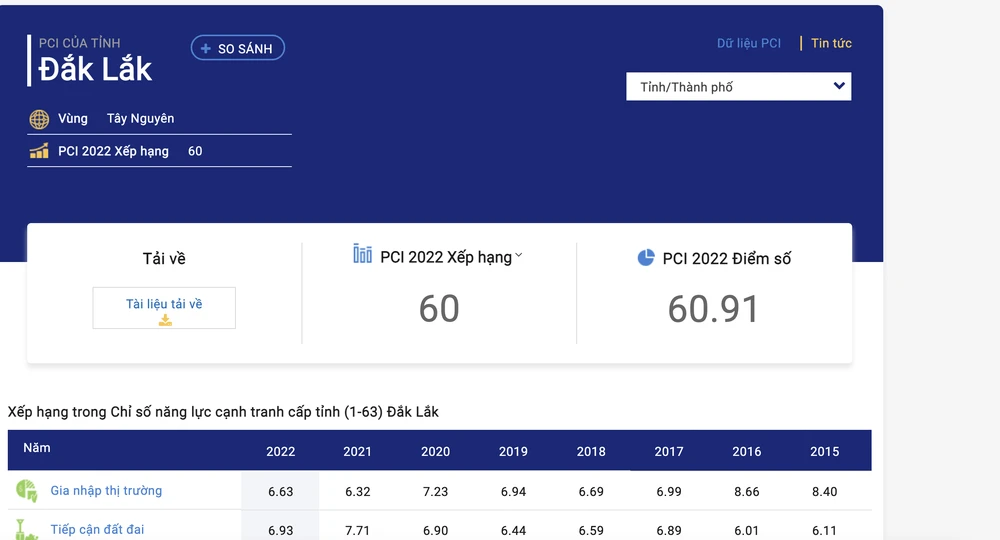The width and height of the screenshot is (1000, 540).
Task: Open the Tiếp cận đất đai link
Action: [x=97, y=529]
